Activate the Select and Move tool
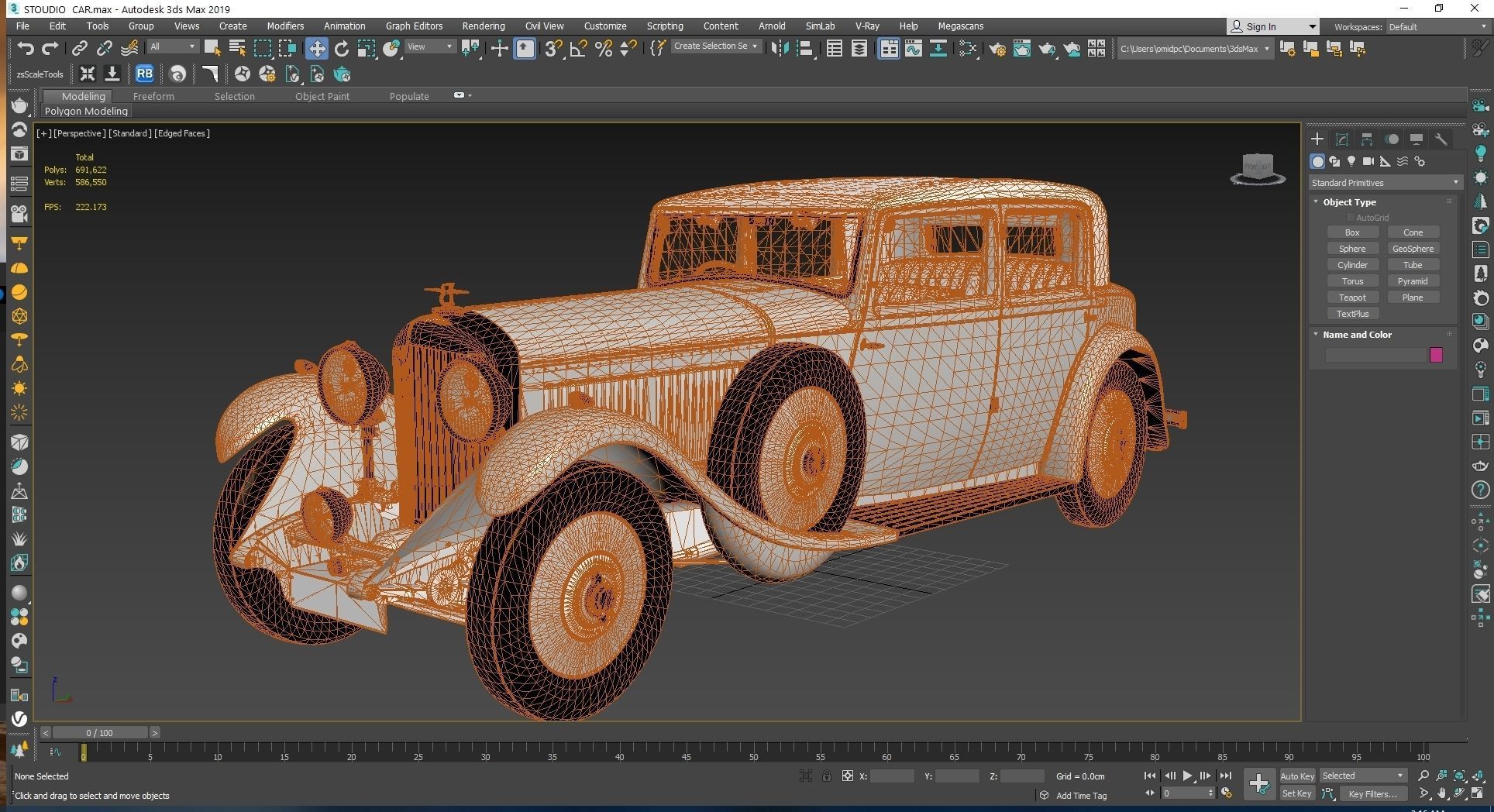Image resolution: width=1494 pixels, height=812 pixels. point(316,49)
